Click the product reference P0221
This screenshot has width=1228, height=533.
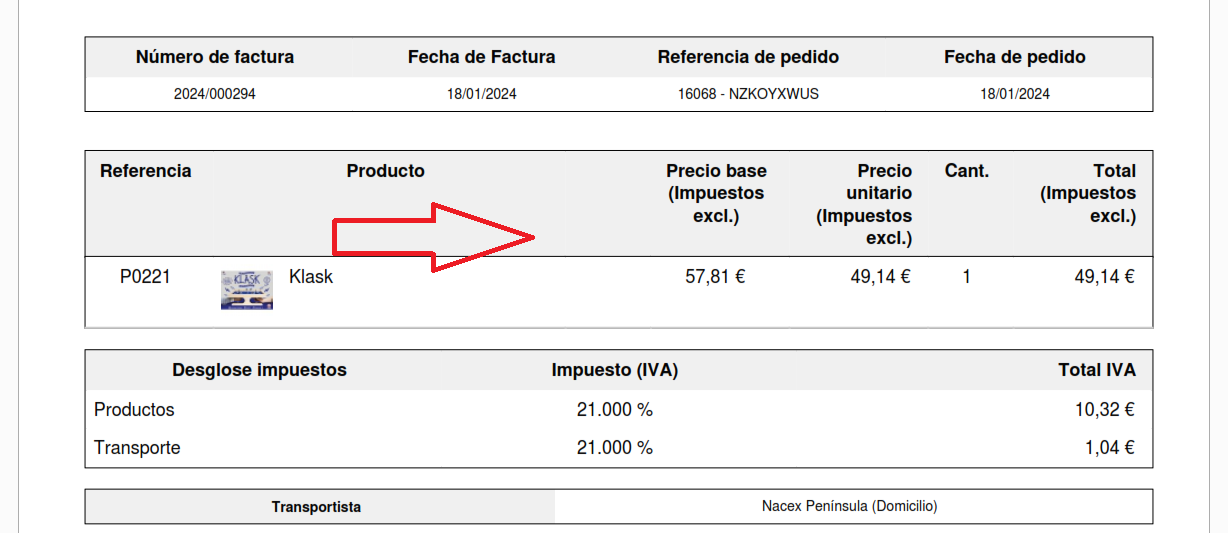click(145, 277)
